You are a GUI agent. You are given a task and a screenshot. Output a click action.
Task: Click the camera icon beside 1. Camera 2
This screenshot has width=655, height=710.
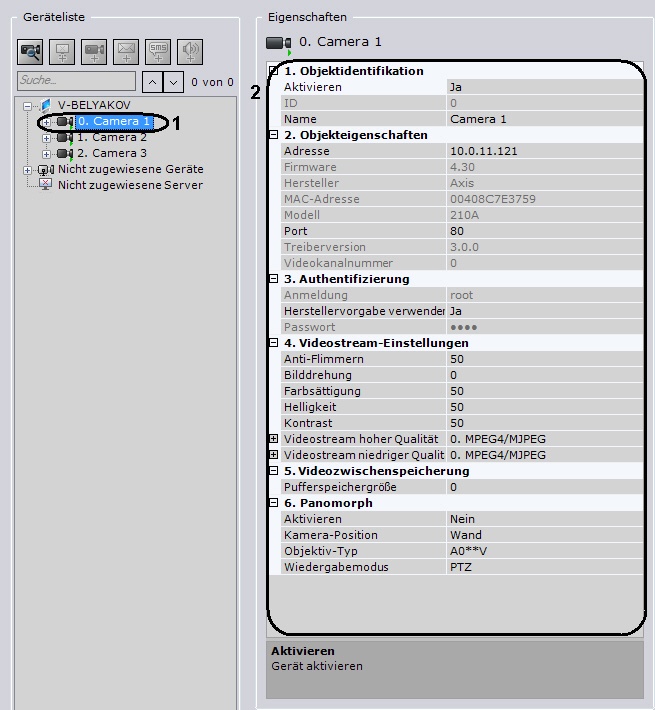(x=65, y=138)
